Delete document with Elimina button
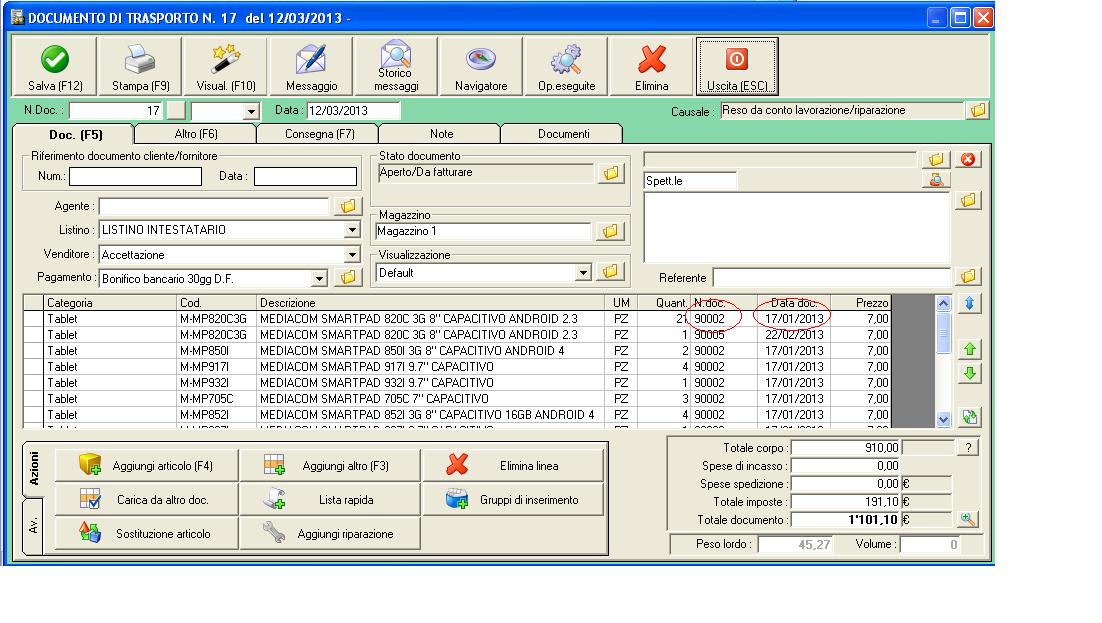Viewport: 1102px width, 623px height. click(652, 67)
